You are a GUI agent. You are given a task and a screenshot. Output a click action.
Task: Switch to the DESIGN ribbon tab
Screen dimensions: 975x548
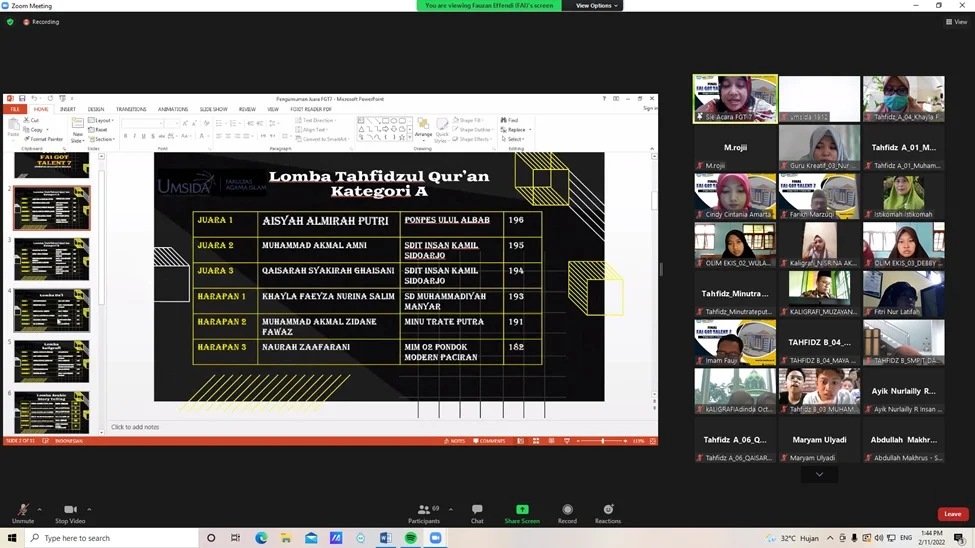click(95, 110)
